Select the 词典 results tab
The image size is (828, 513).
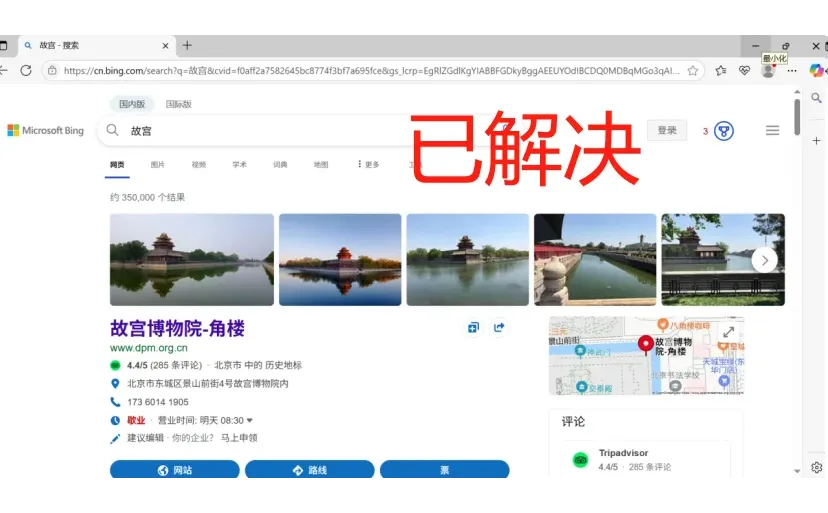280,165
